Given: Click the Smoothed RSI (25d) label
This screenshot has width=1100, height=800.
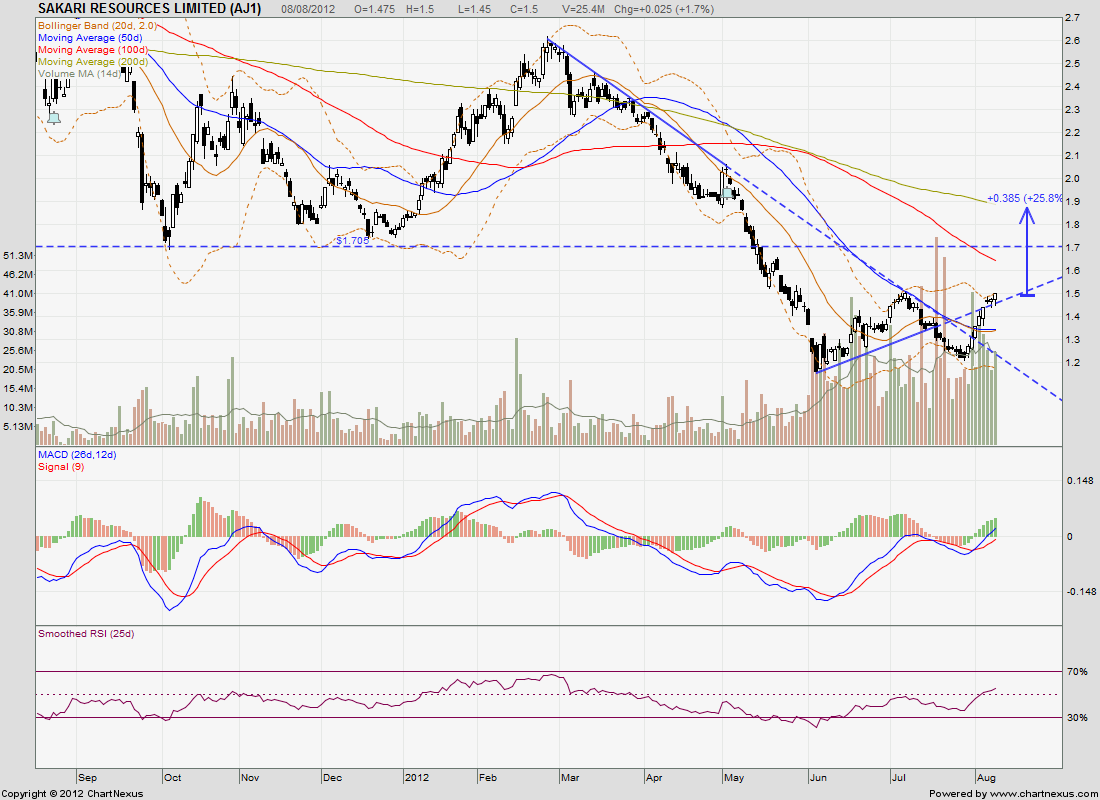Looking at the screenshot, I should (x=86, y=634).
